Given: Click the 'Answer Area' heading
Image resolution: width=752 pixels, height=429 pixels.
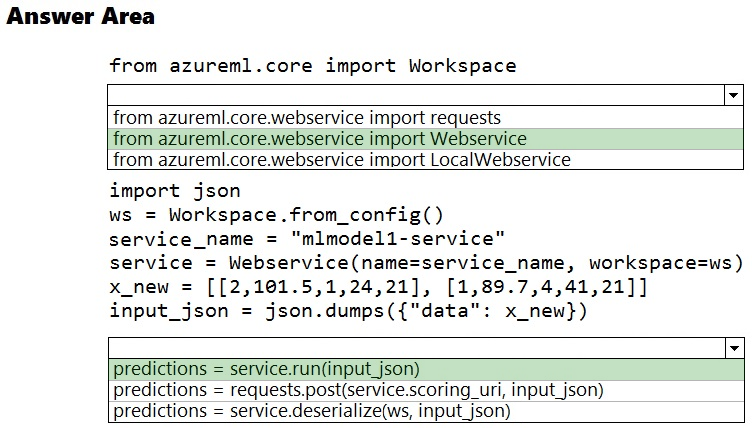Looking at the screenshot, I should pos(81,16).
